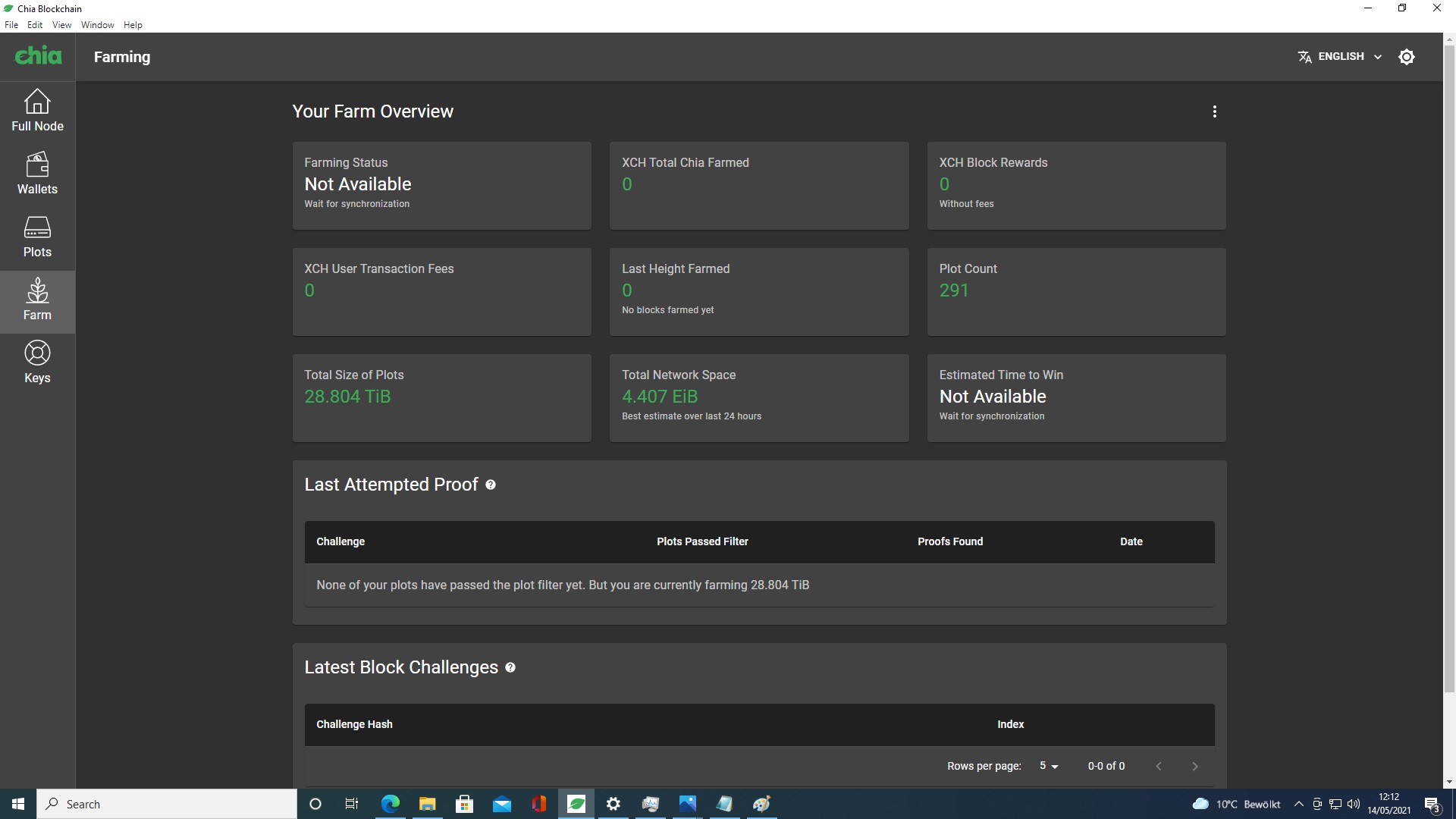
Task: Click the translate language icon
Action: (1304, 57)
